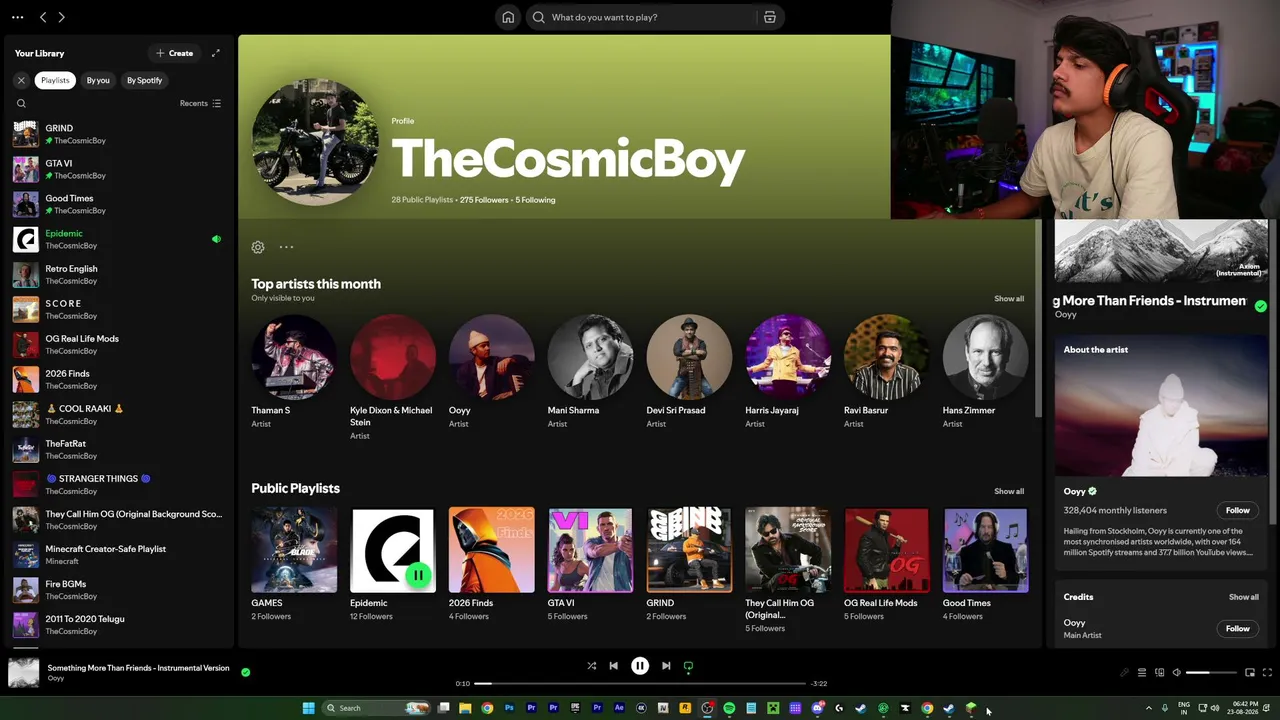The image size is (1280, 720).
Task: Mute the Spotify volume
Action: [x=1177, y=672]
